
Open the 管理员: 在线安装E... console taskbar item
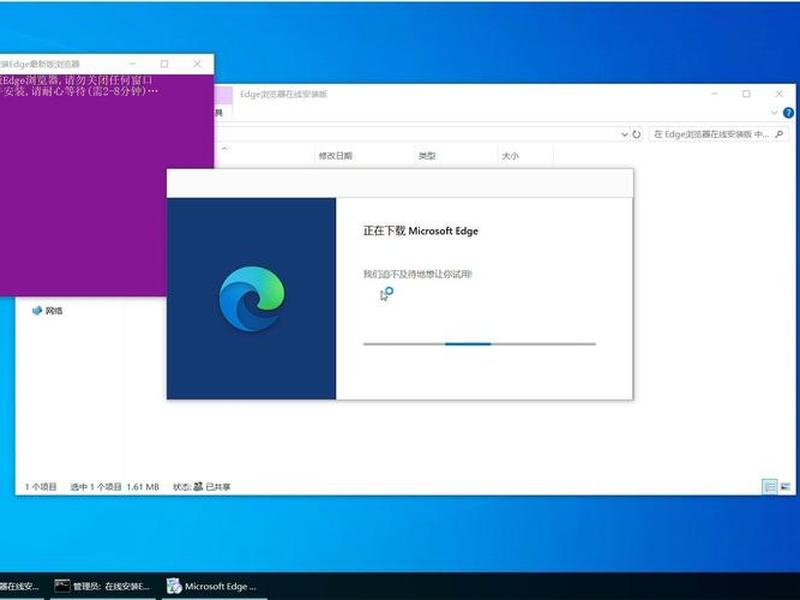pos(102,586)
